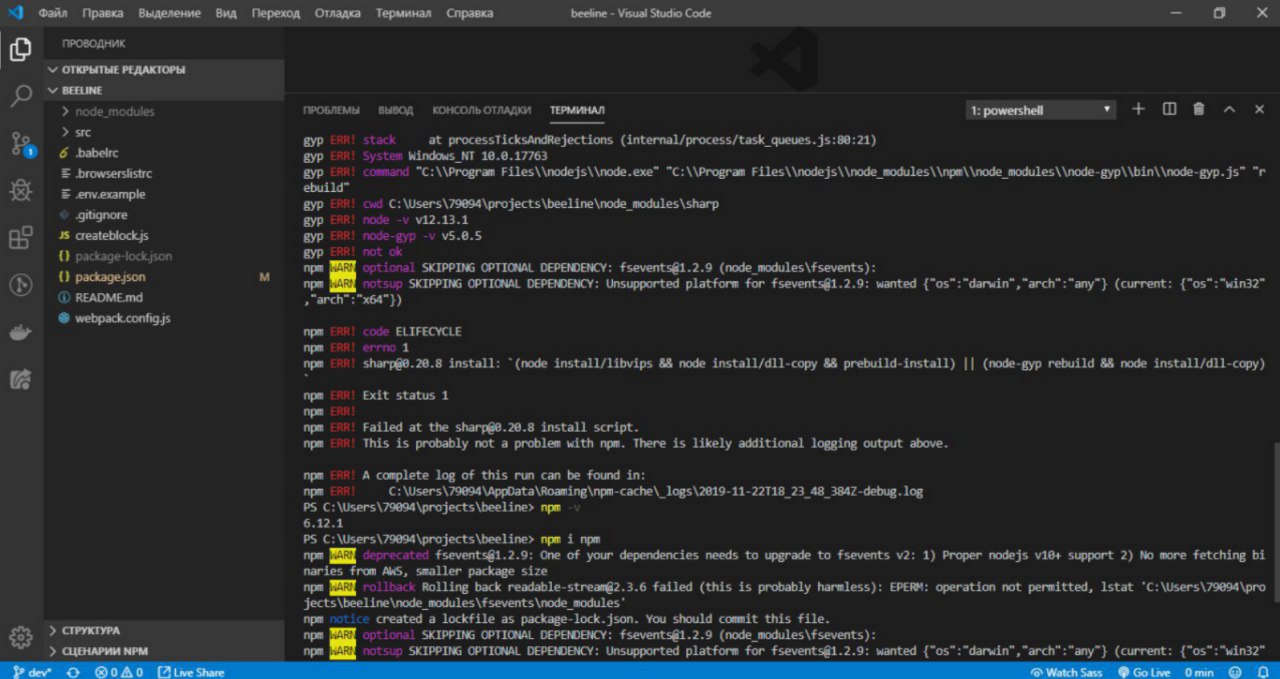The height and width of the screenshot is (679, 1280).
Task: Collapse the Открытые редакторы section
Action: (165, 70)
